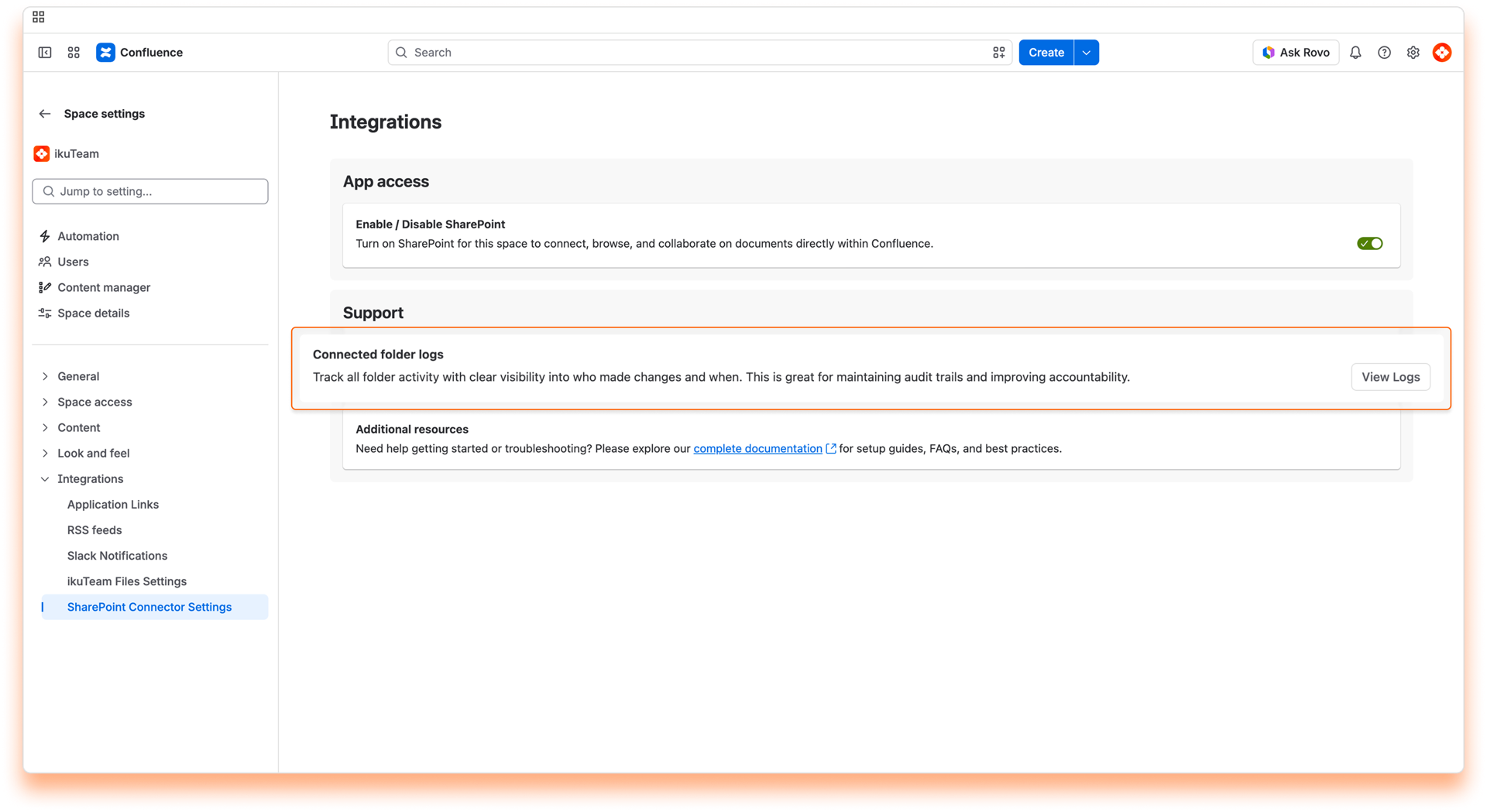
Task: Disable the SharePoint toggle switch
Action: click(x=1369, y=244)
